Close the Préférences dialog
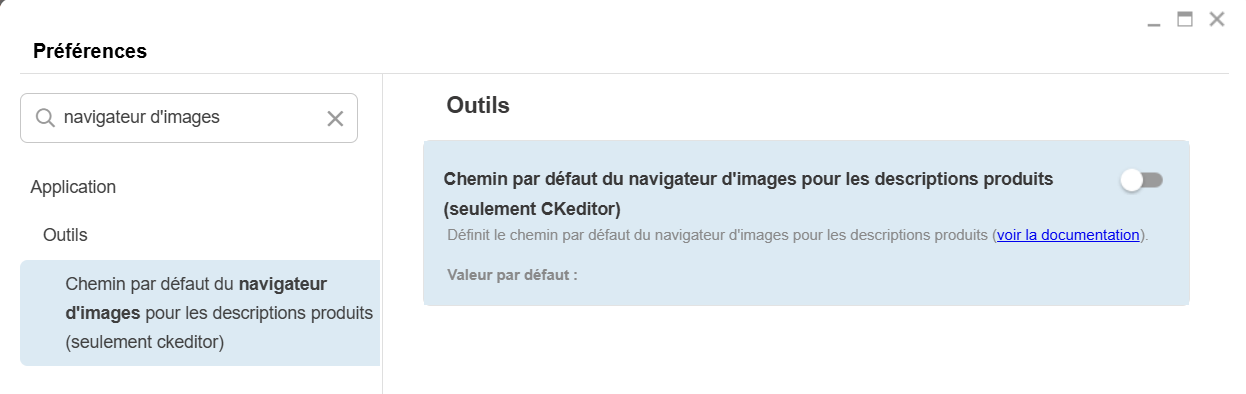 click(x=1217, y=18)
